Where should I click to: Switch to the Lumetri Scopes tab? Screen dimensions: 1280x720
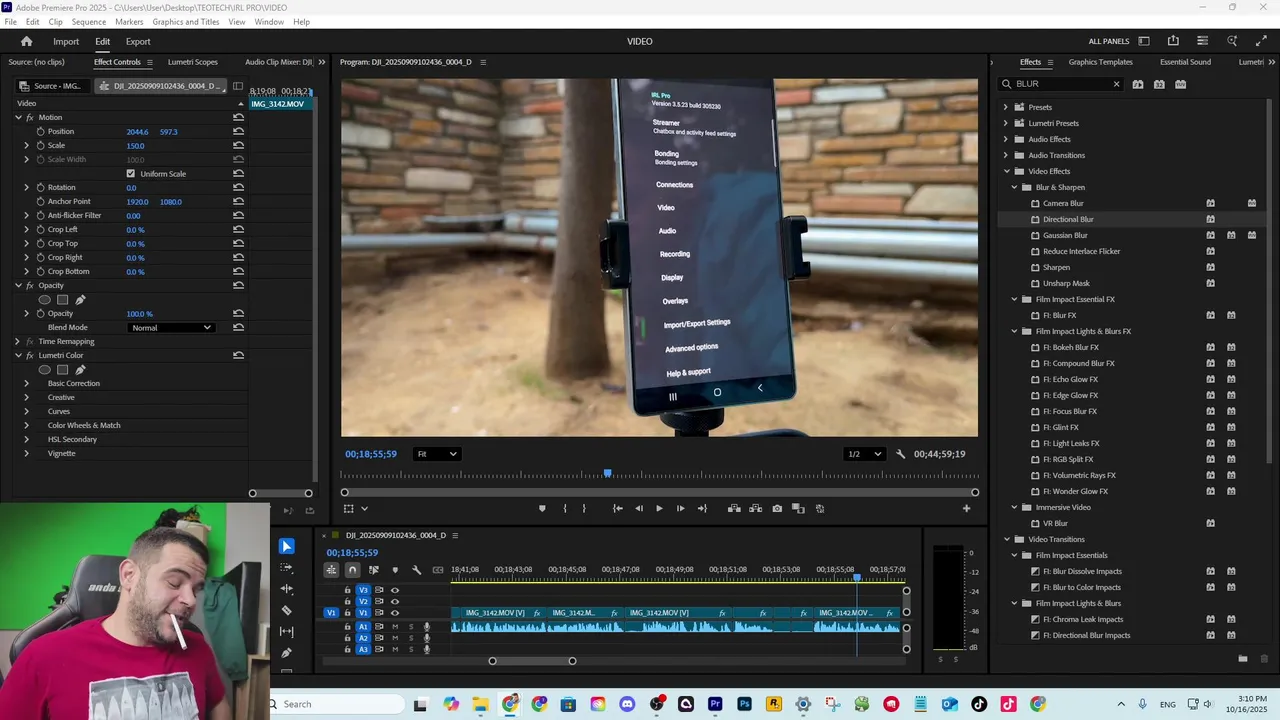click(x=192, y=62)
